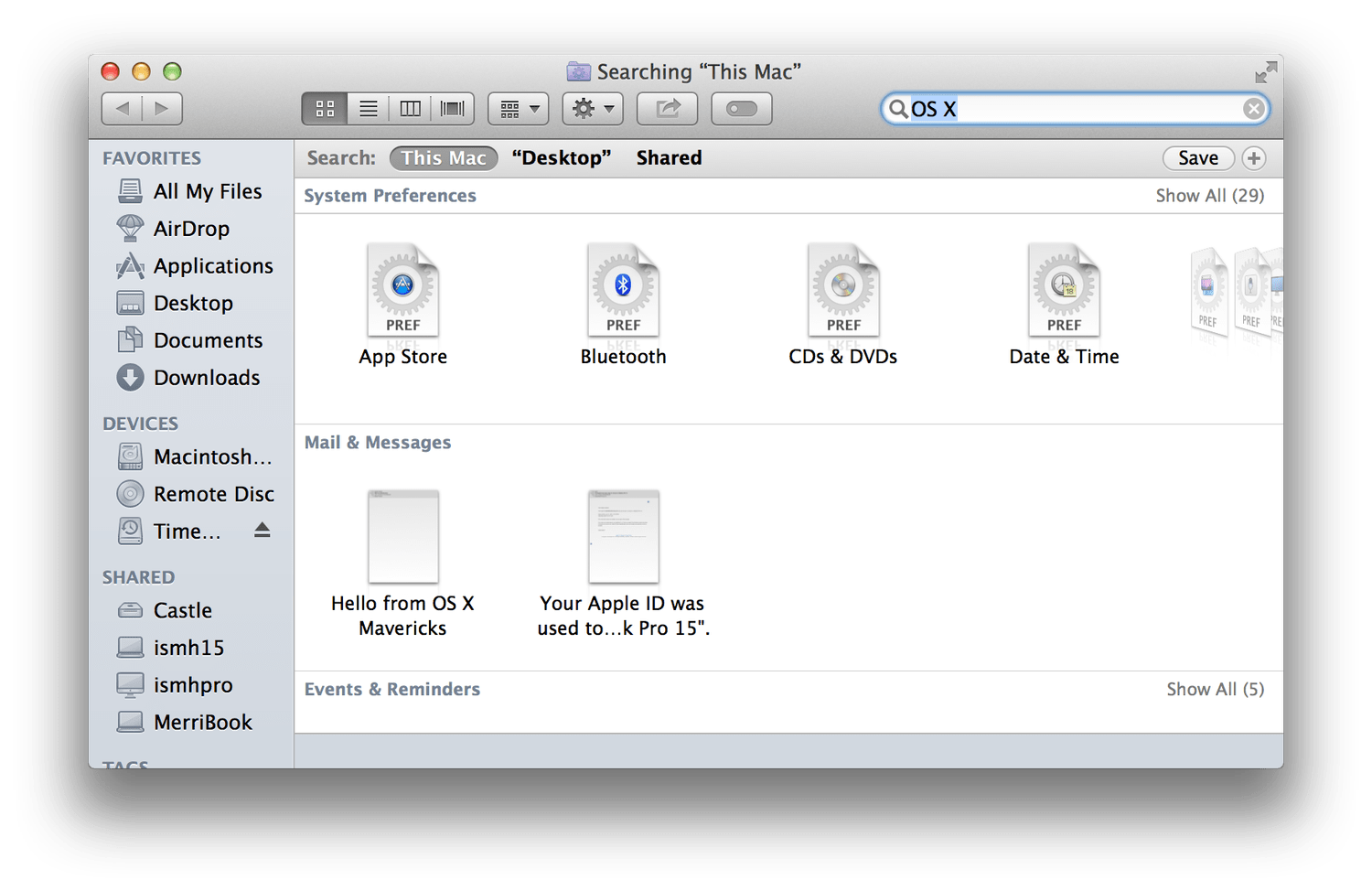The width and height of the screenshot is (1372, 891).
Task: Close the Finder window
Action: pyautogui.click(x=111, y=71)
